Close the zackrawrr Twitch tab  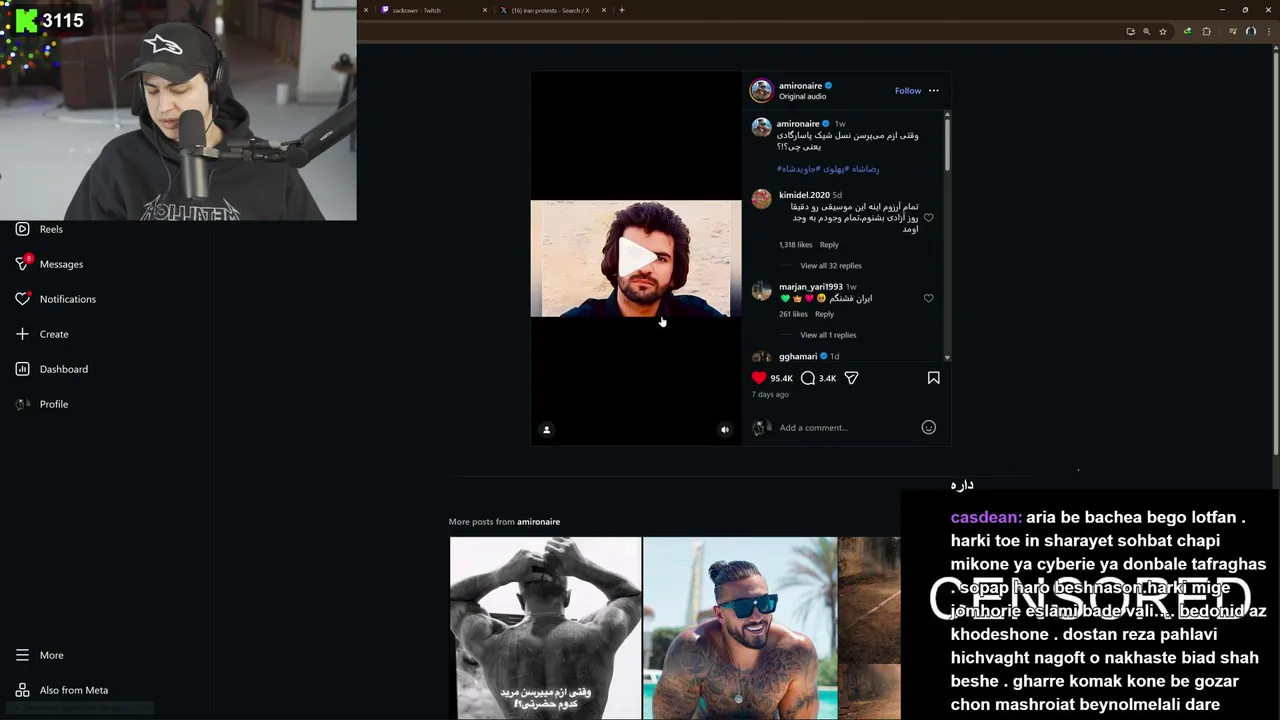[485, 10]
